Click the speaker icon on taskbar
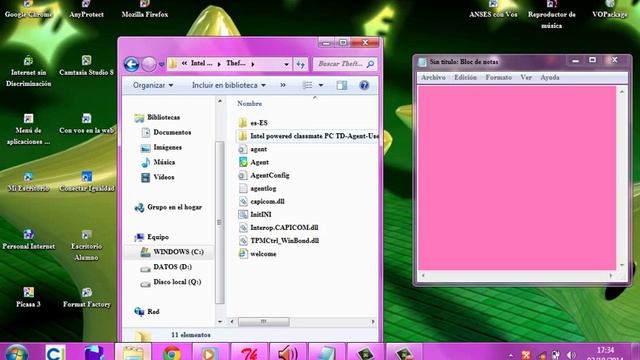Screen dimensions: 640x360 288,353
